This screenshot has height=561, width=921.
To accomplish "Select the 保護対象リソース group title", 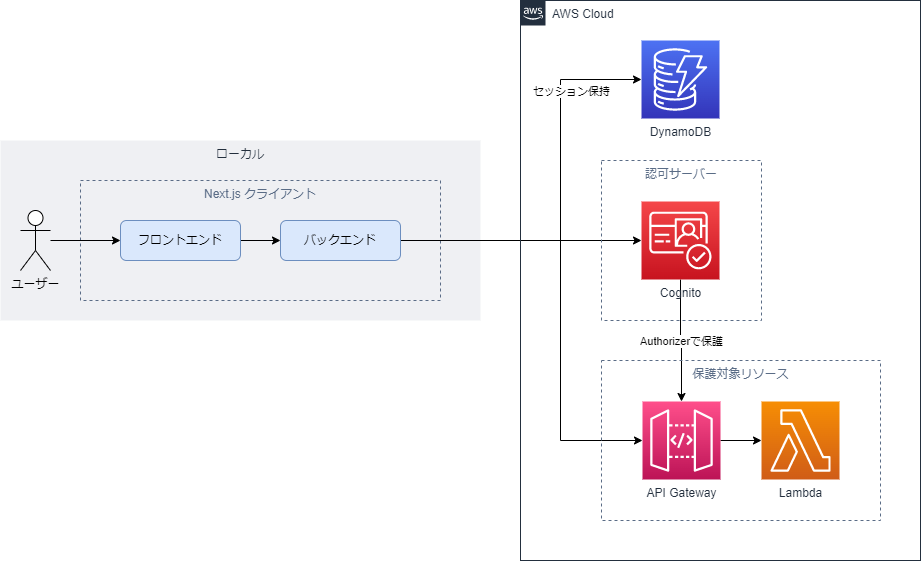I will [740, 374].
